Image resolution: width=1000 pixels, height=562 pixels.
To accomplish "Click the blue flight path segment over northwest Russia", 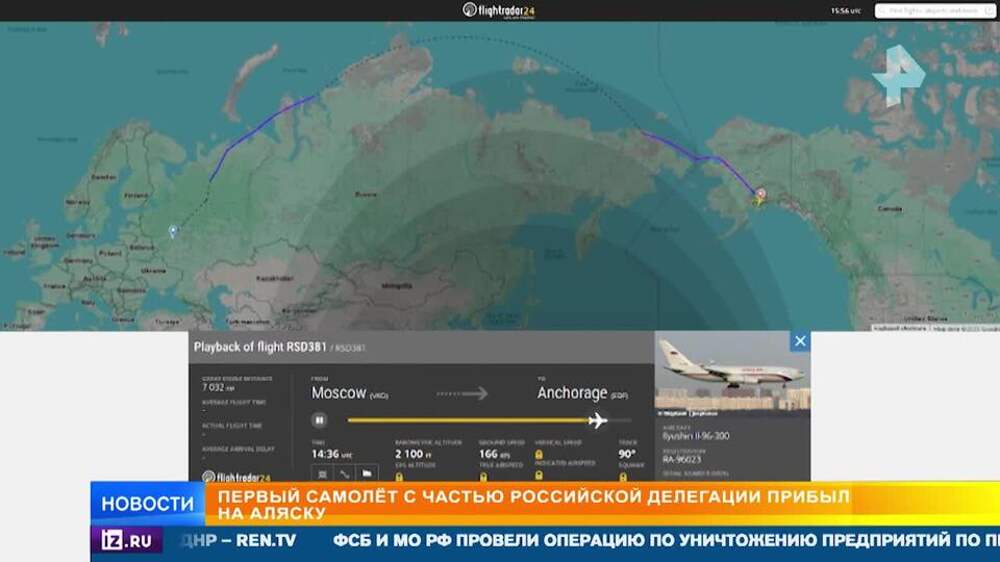I will point(255,131).
